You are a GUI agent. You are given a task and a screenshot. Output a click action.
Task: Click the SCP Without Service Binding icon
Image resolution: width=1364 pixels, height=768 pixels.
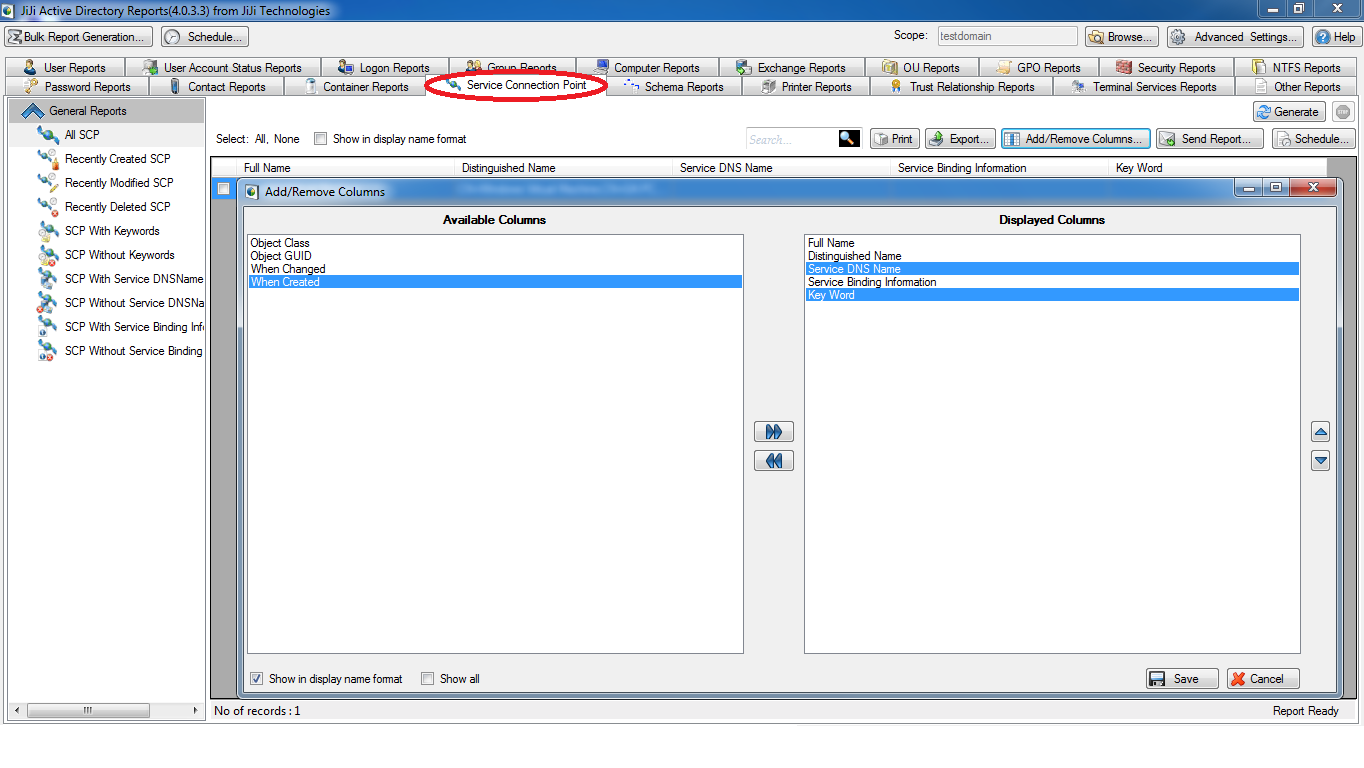click(48, 351)
